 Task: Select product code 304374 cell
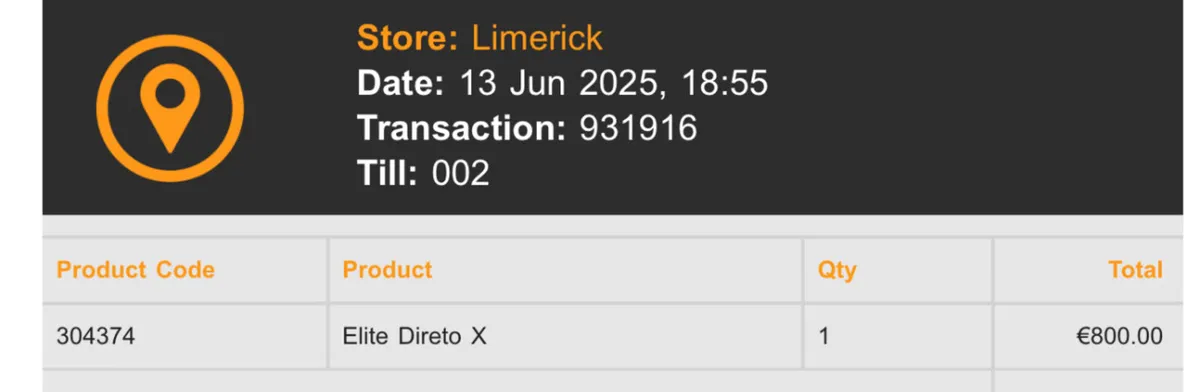coord(184,337)
